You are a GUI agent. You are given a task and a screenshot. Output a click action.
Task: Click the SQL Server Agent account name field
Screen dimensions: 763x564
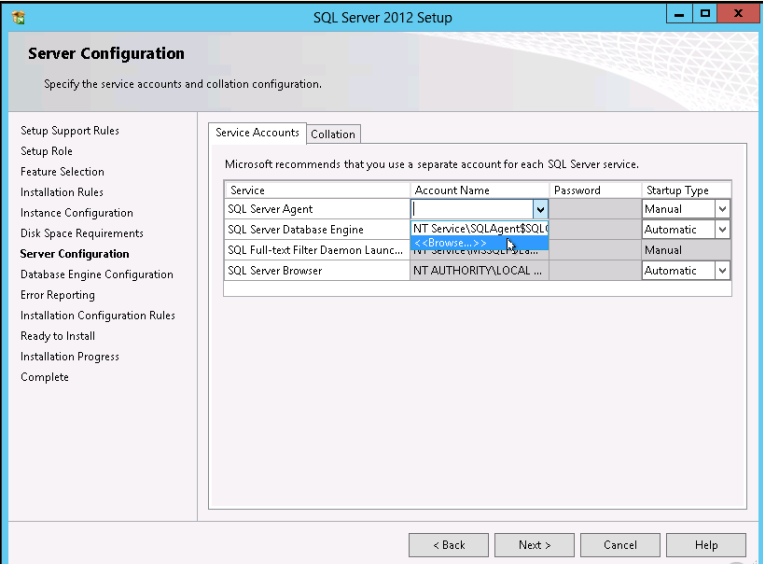(471, 210)
